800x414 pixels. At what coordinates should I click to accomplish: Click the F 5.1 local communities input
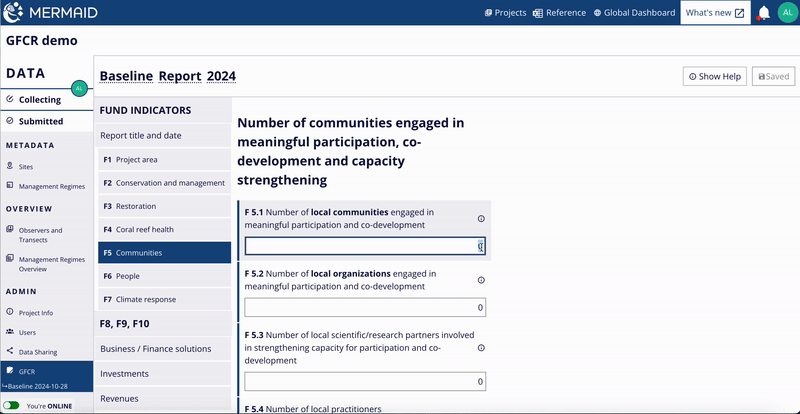365,246
